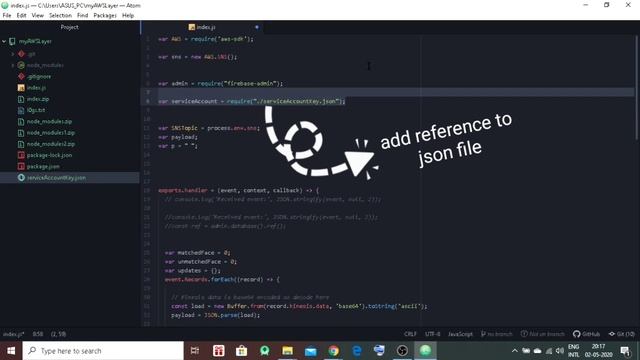Change JavaScript grammar in status bar
This screenshot has height=360, width=640.
click(460, 334)
